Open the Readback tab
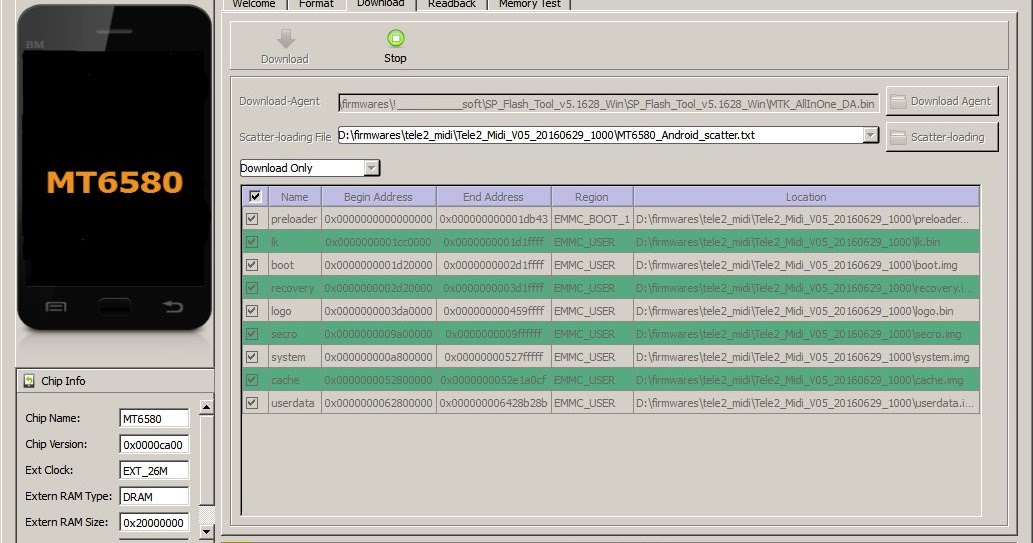 452,4
